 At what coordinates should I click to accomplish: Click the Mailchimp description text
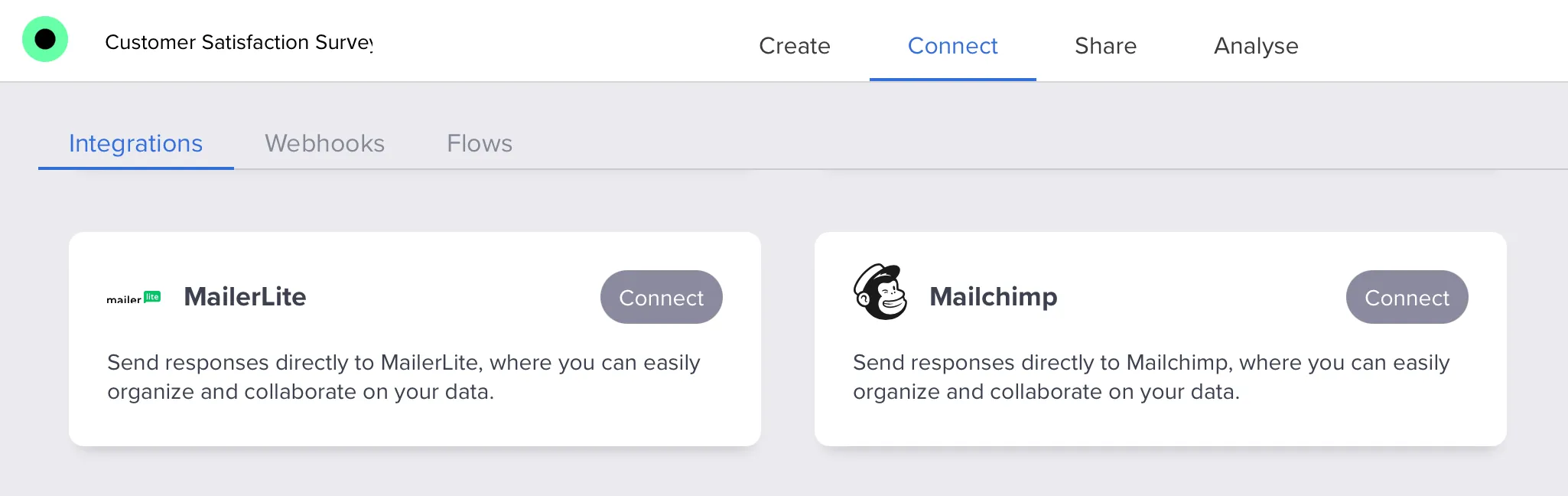coord(1151,377)
